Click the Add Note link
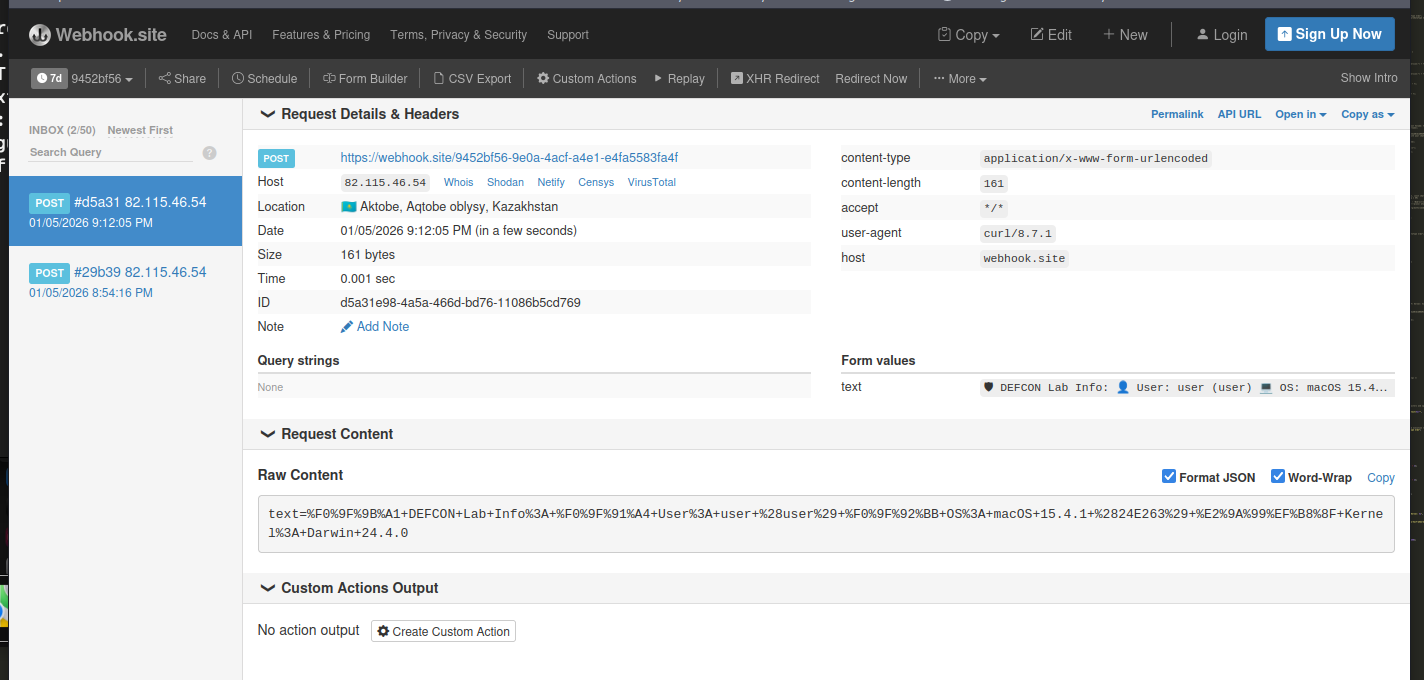Screen dimensions: 1424x680 point(382,326)
